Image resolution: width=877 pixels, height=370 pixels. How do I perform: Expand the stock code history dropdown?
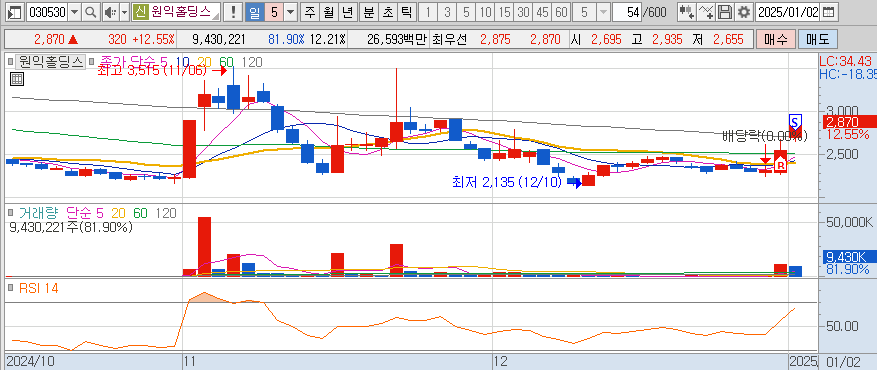click(75, 12)
